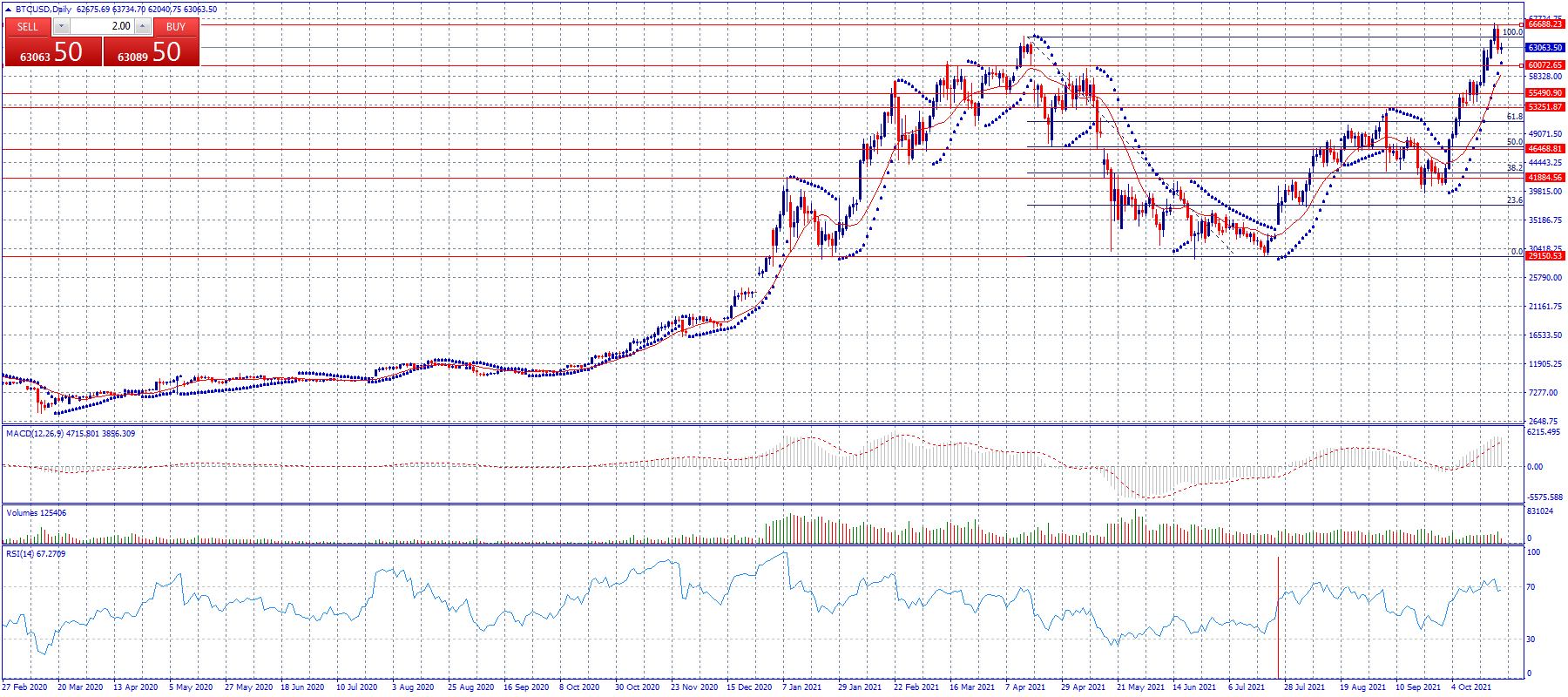Click the BUY button at 63089.50
1568x697 pixels.
pos(152,51)
